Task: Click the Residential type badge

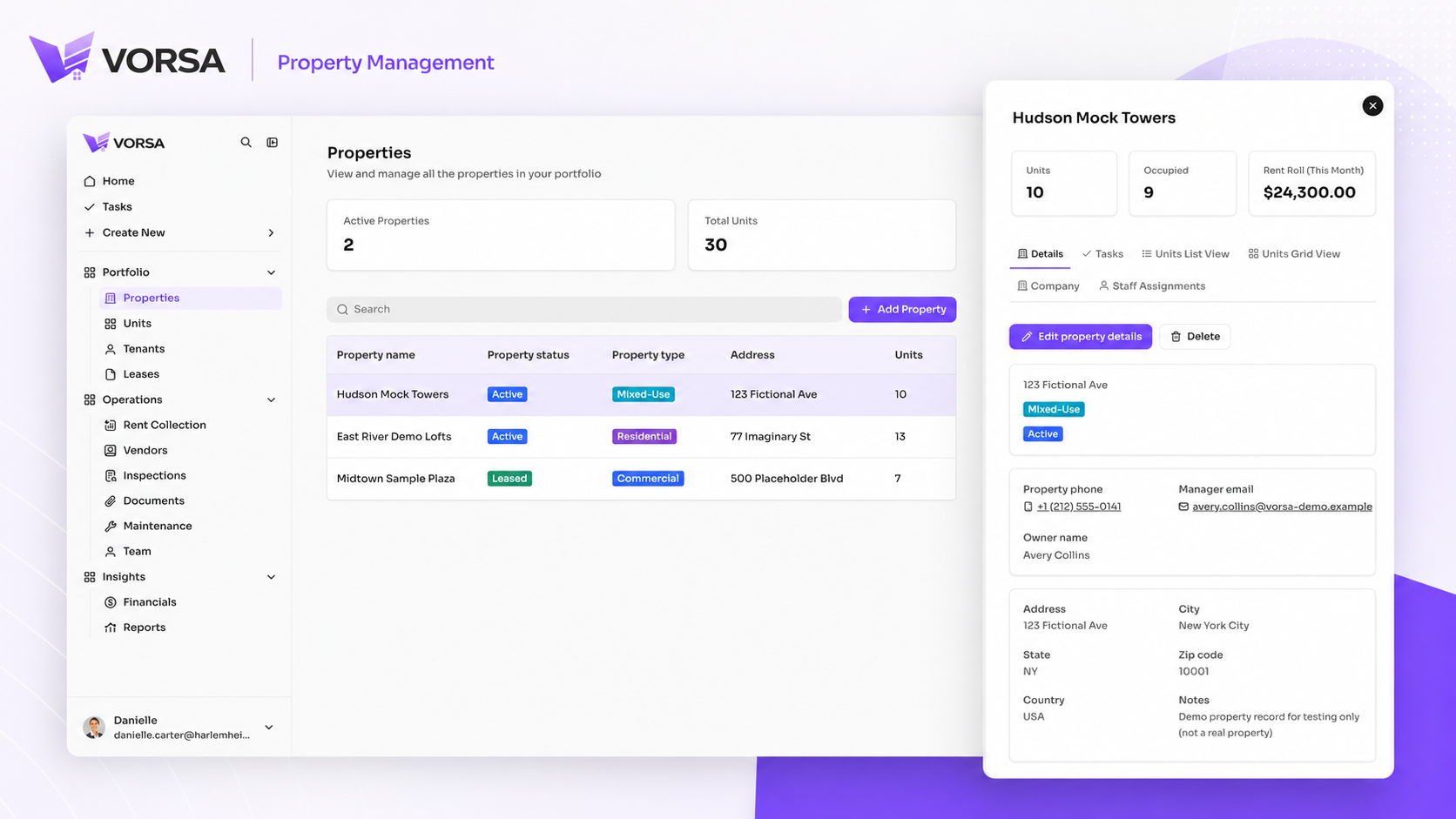Action: coord(644,436)
